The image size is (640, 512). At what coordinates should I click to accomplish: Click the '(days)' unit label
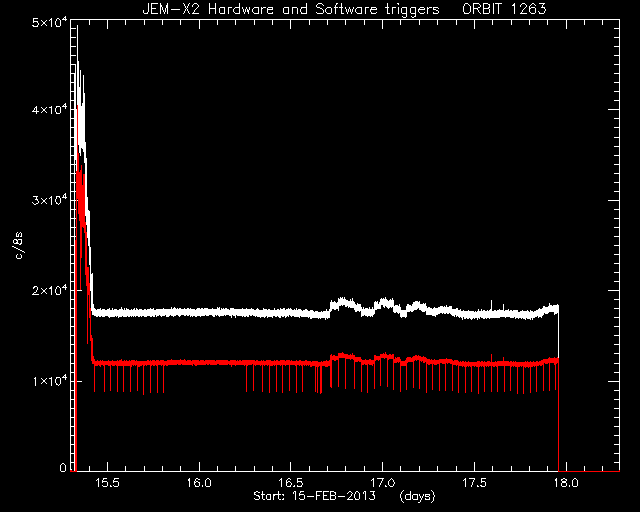coord(417,496)
